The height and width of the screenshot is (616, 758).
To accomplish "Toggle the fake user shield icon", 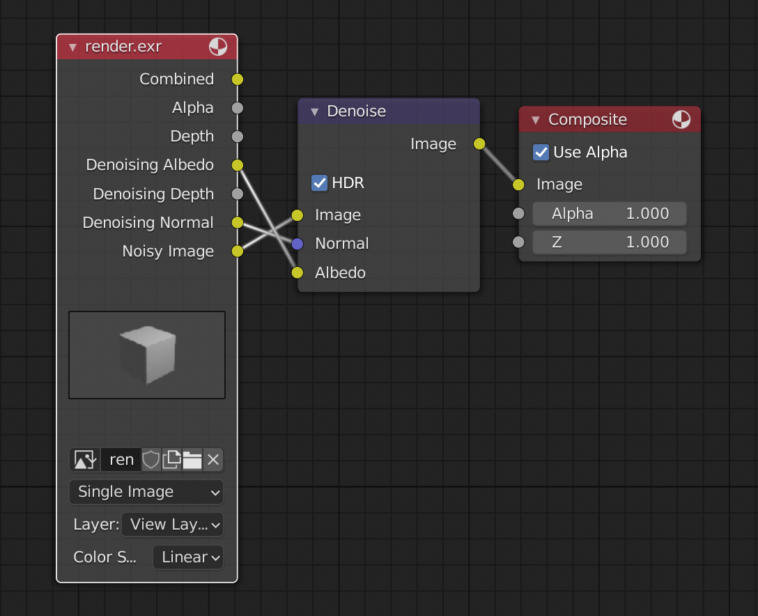I will point(151,460).
